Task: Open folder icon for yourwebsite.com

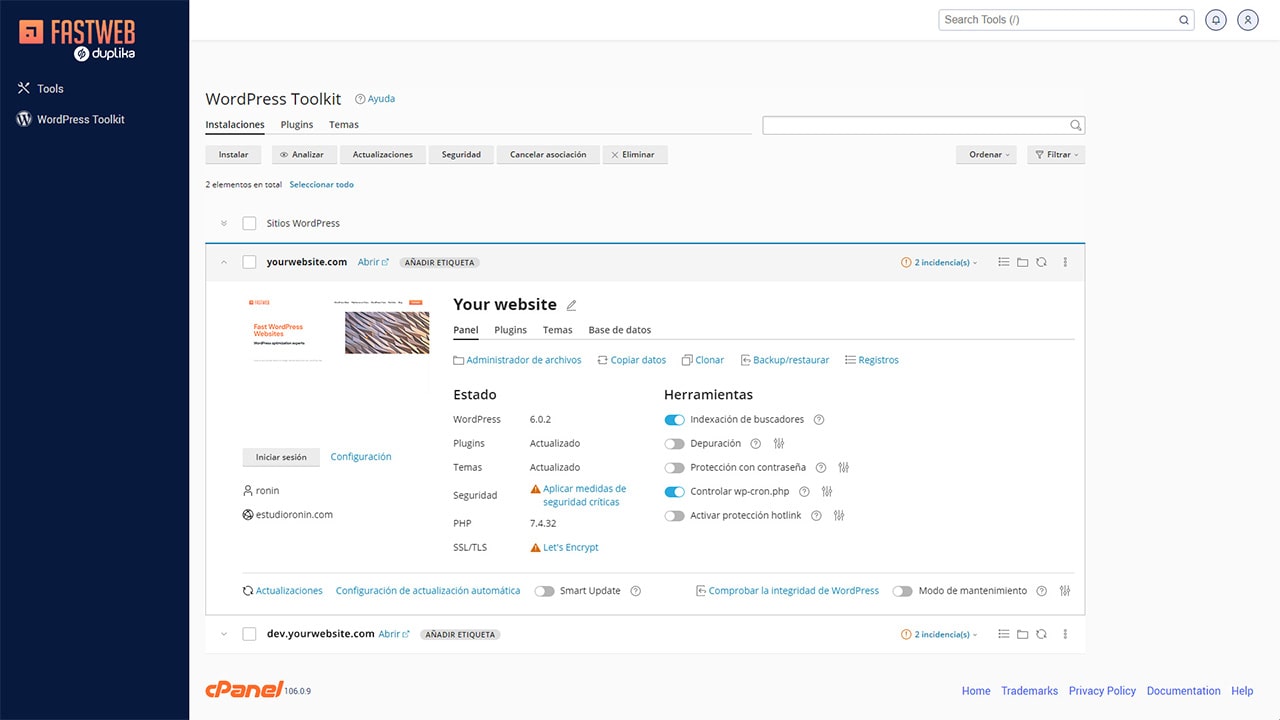Action: pyautogui.click(x=1022, y=262)
